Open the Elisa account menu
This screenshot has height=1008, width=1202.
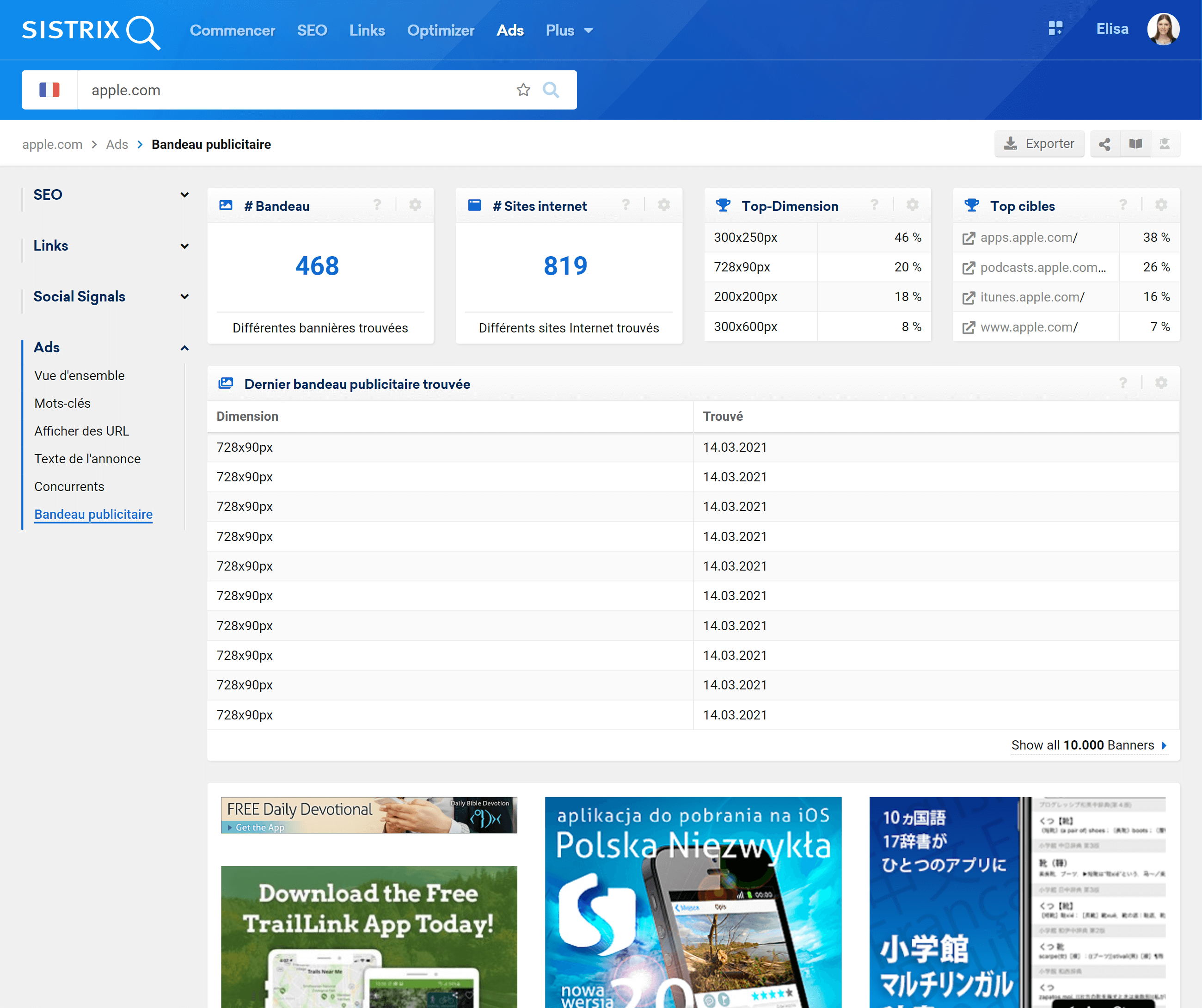coord(1112,29)
